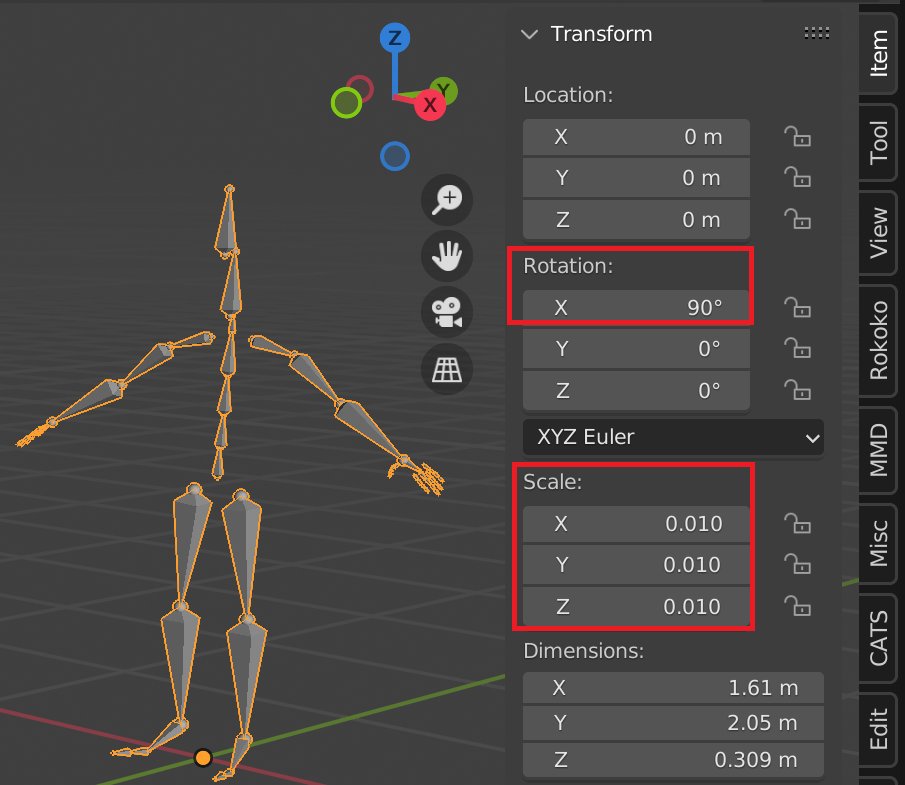Open the Misc sidebar tab
Image resolution: width=905 pixels, height=785 pixels.
(878, 544)
